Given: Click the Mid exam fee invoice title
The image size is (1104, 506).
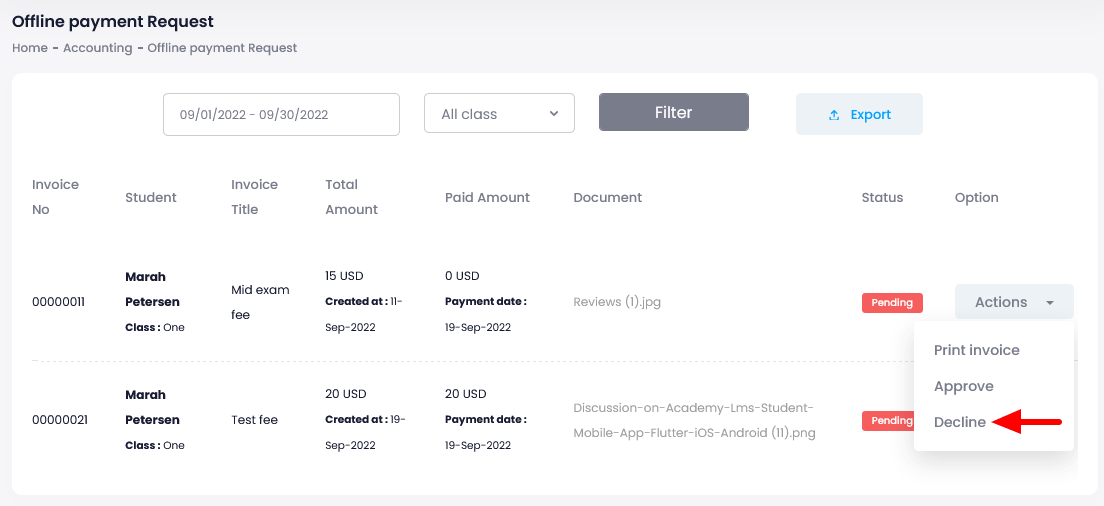Looking at the screenshot, I should click(260, 302).
